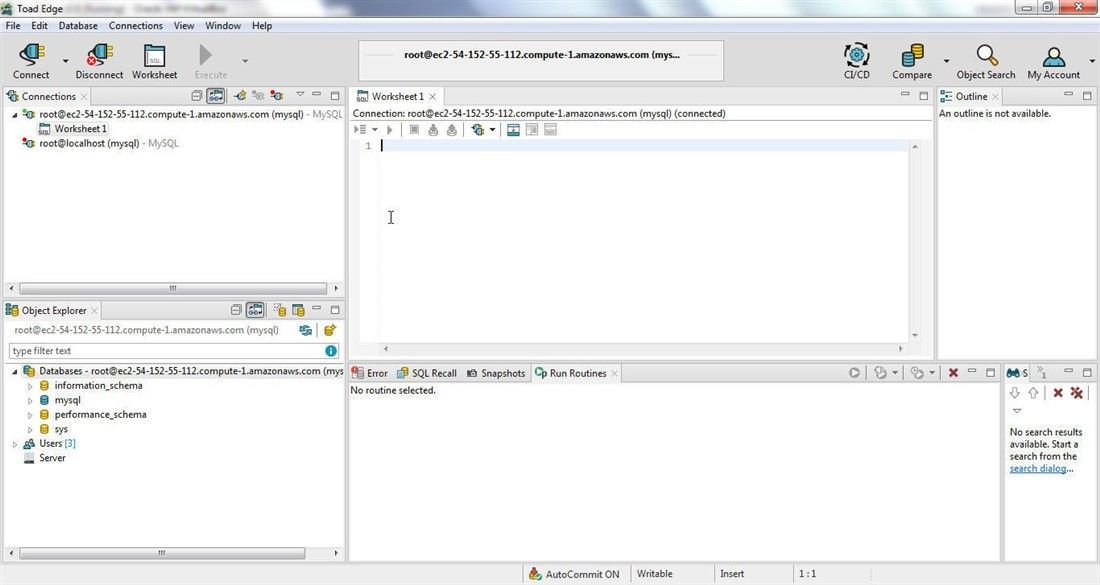Open the CI/CD tool
This screenshot has width=1100, height=585.
tap(857, 61)
